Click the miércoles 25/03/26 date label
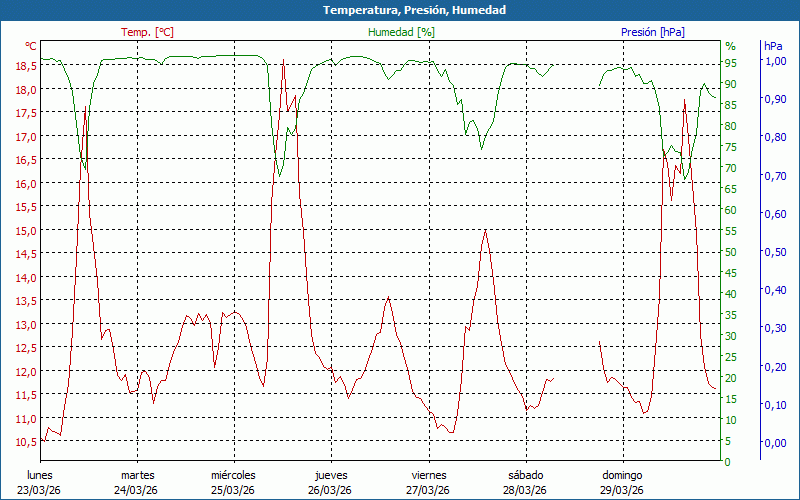 pyautogui.click(x=233, y=482)
